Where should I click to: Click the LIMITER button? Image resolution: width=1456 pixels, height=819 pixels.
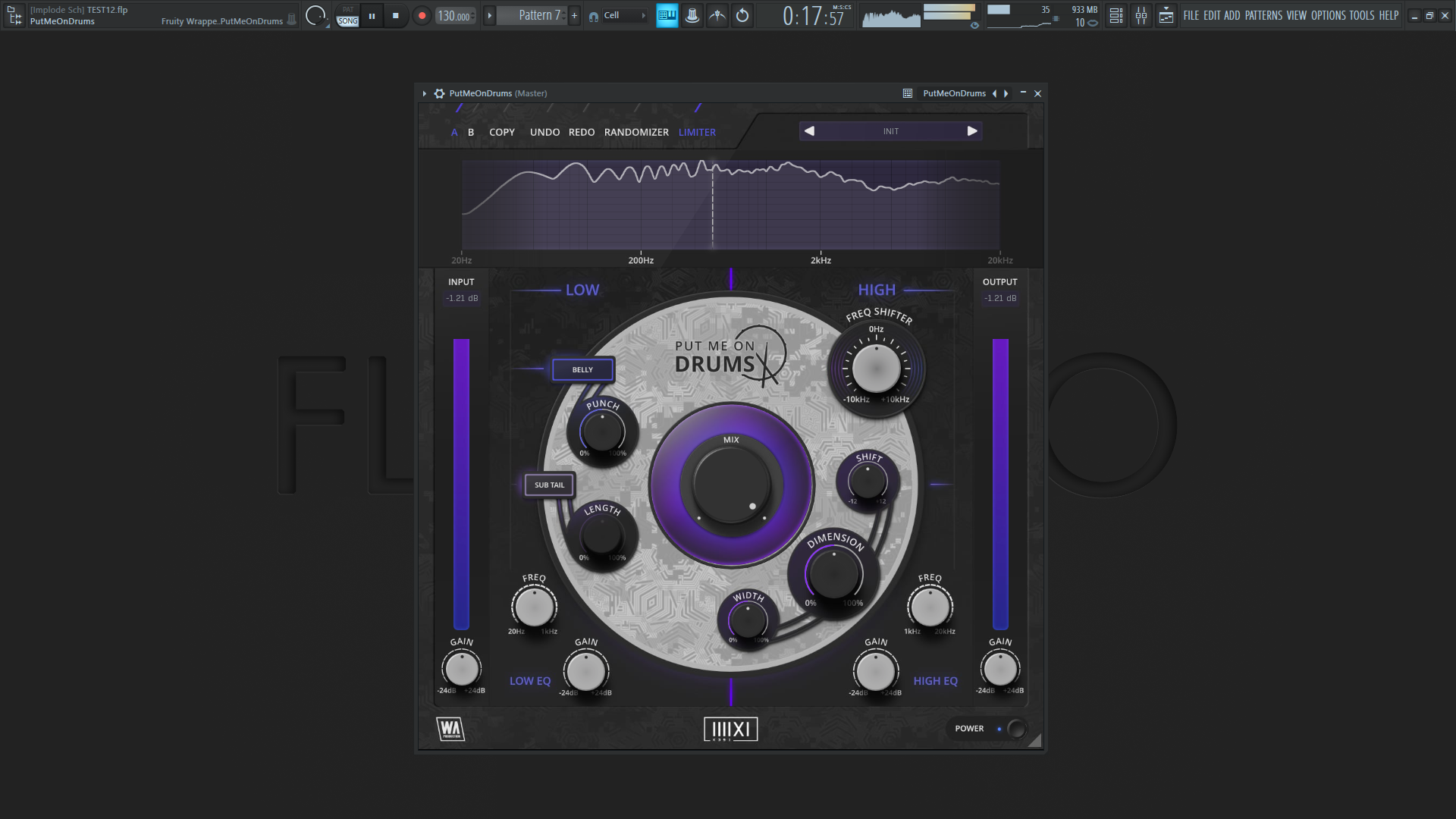(x=697, y=132)
